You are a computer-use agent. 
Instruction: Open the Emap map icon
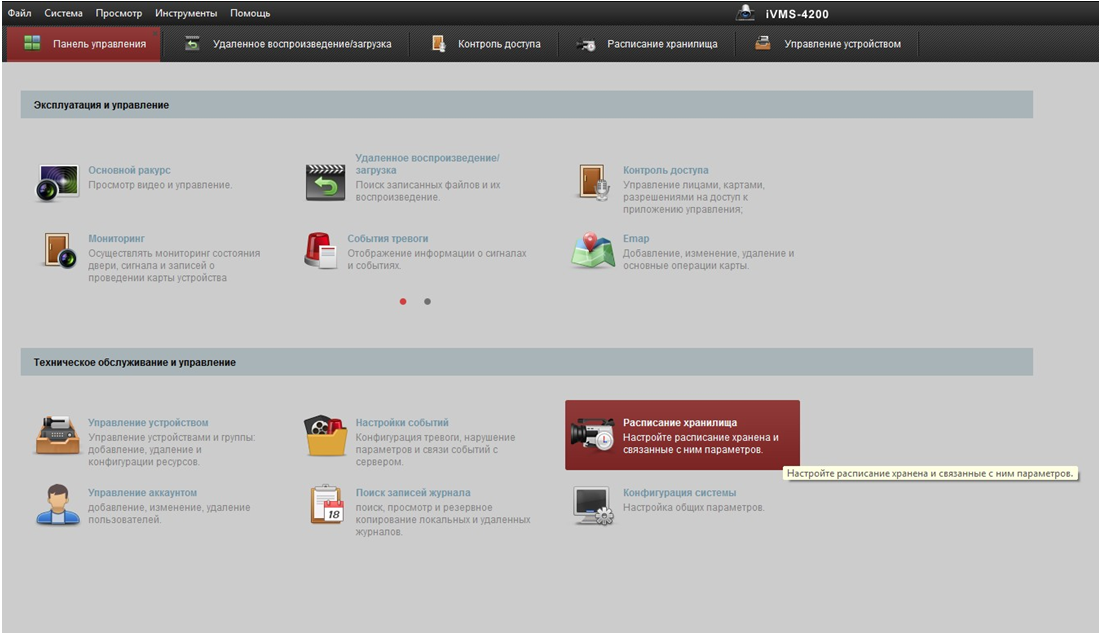pos(593,251)
